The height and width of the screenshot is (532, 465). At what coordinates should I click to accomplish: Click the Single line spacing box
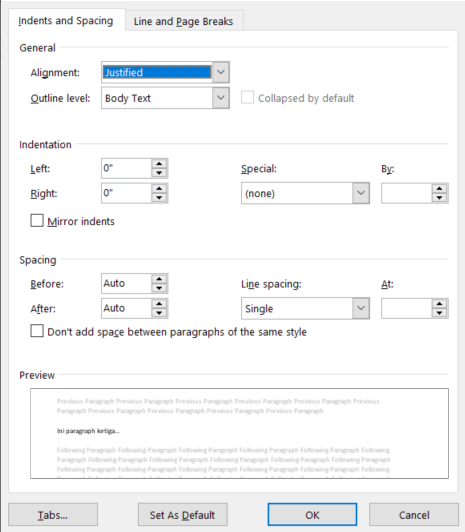click(297, 308)
